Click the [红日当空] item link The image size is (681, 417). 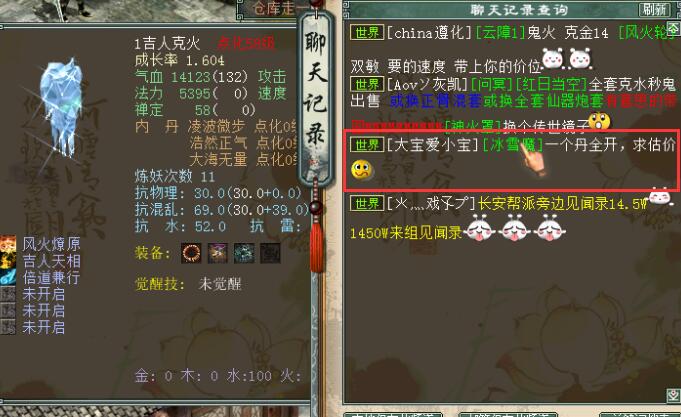(551, 84)
